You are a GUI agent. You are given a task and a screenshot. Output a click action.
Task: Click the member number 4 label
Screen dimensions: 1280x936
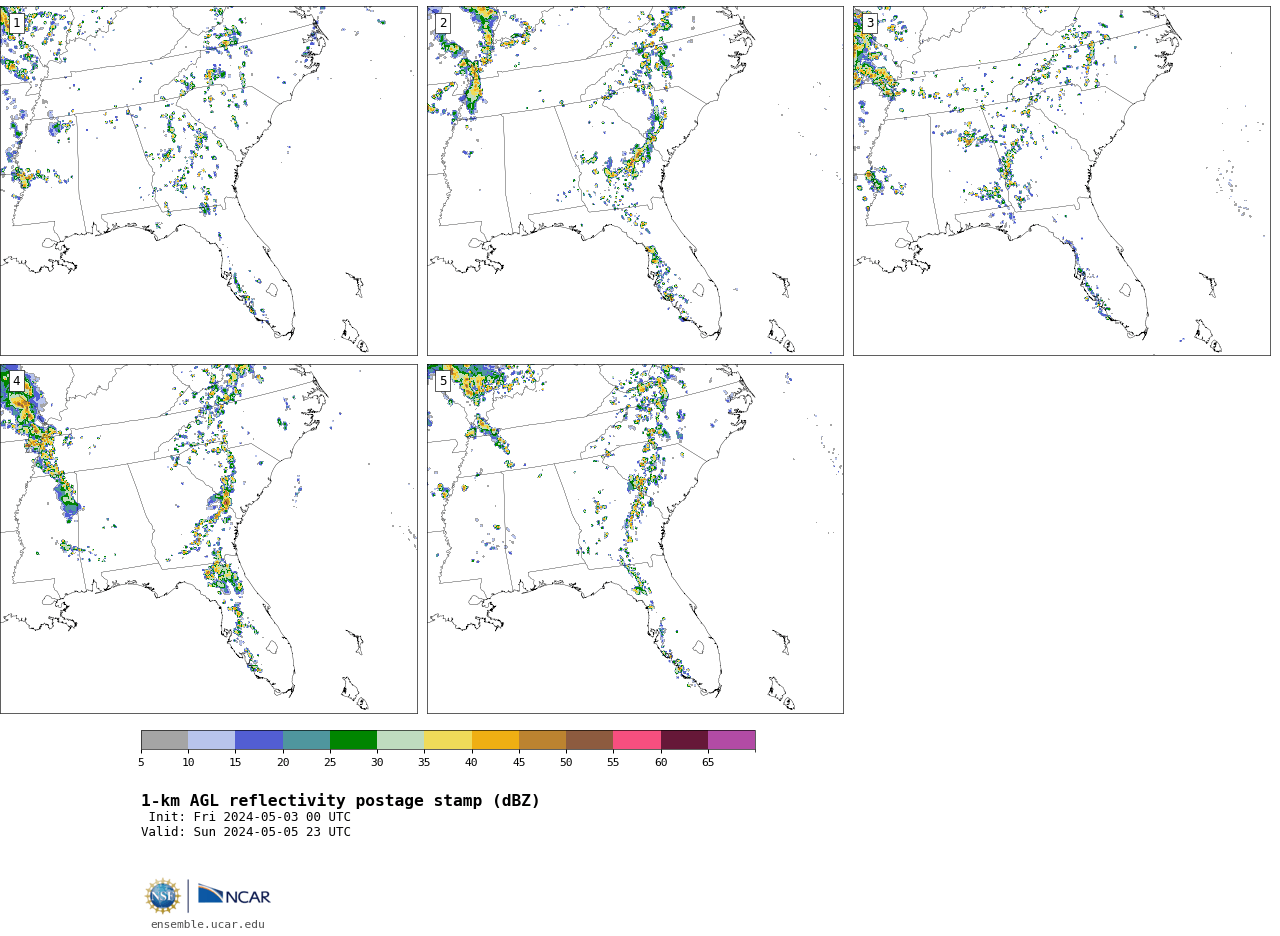click(x=16, y=381)
